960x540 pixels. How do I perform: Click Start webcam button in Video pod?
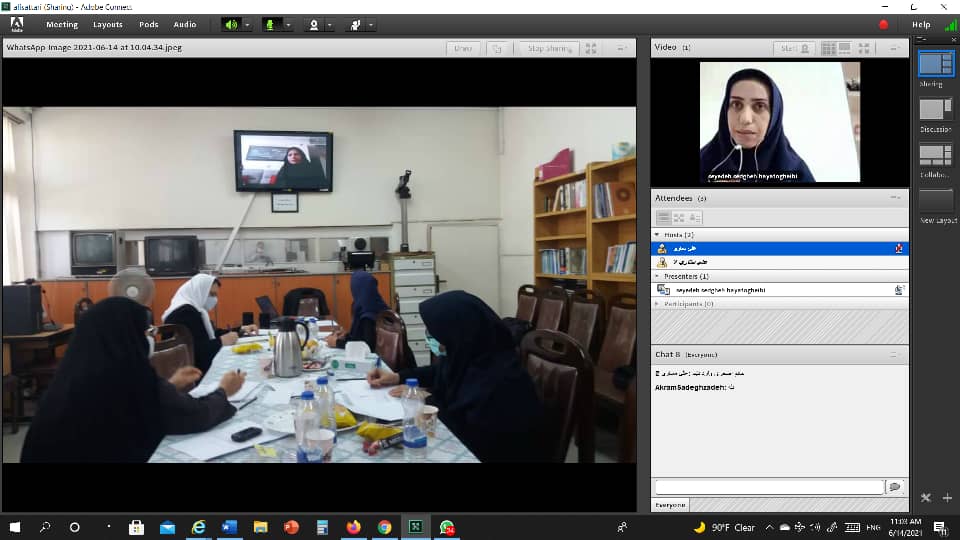coord(794,48)
